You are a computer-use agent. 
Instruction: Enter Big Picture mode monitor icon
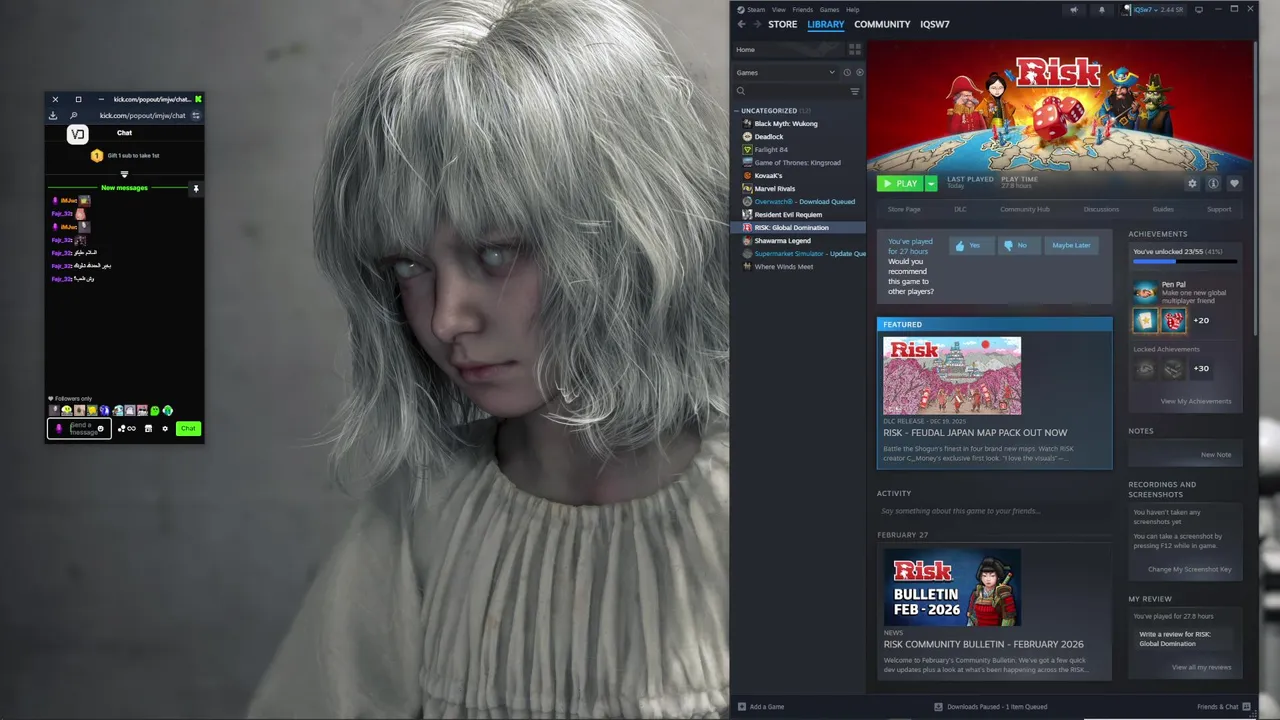[1199, 10]
